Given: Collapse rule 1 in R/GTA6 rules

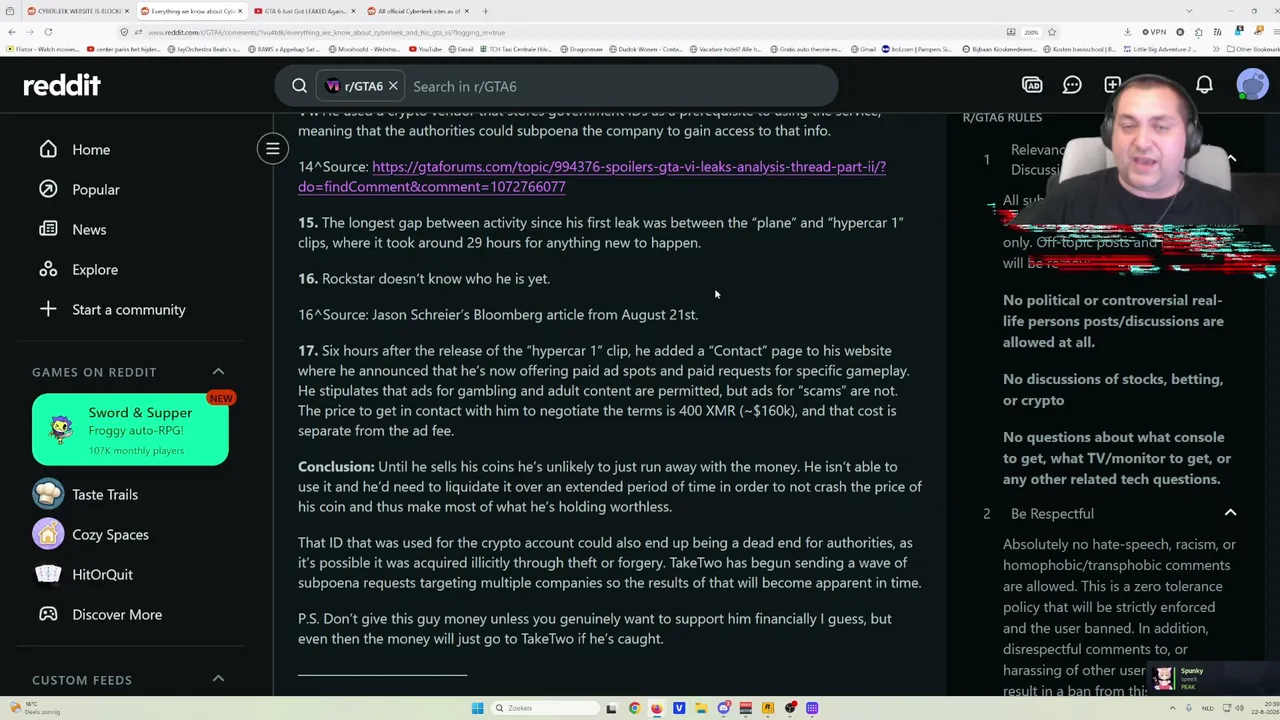Looking at the screenshot, I should (x=1231, y=159).
